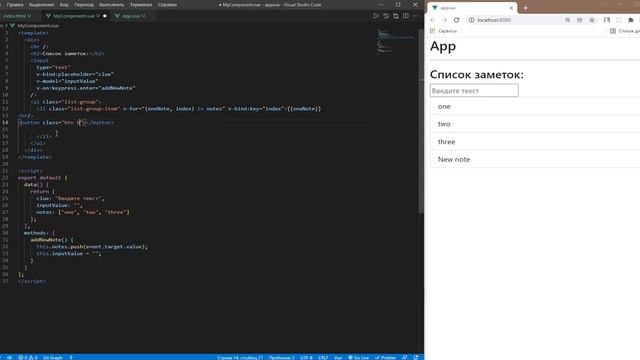Click the zoom magnifier icon in address bar

[567, 20]
